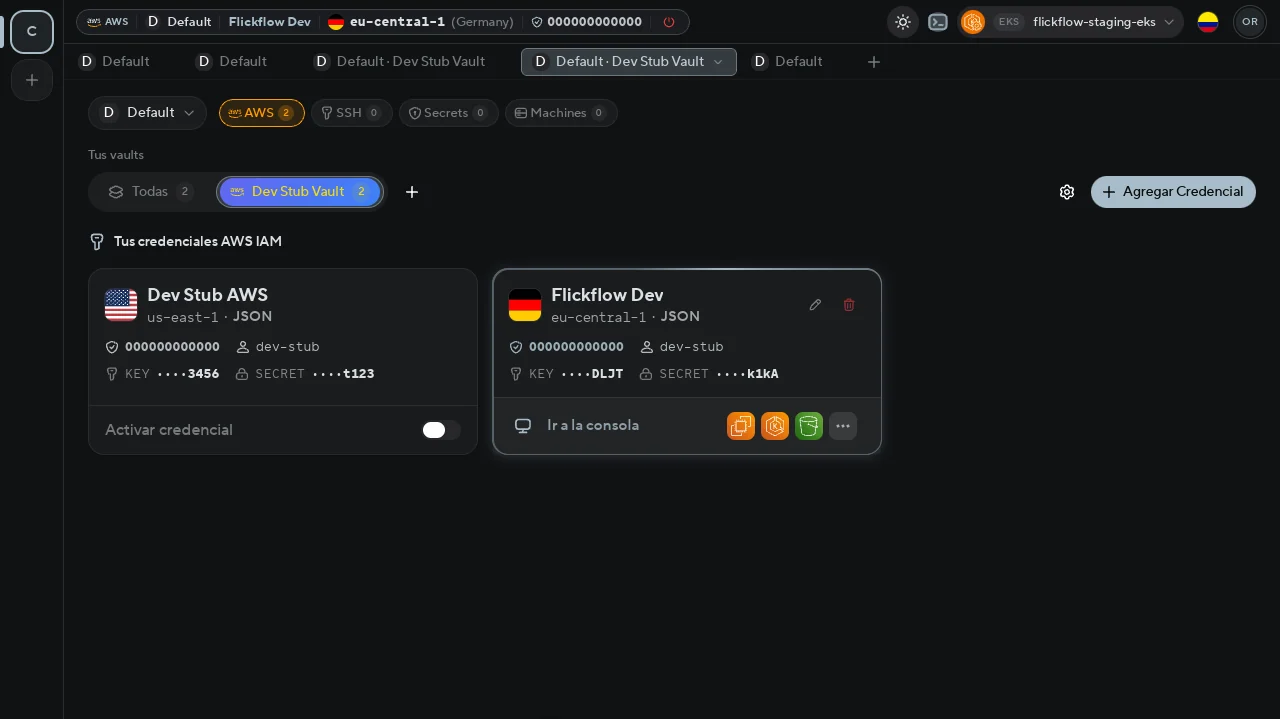1280x719 pixels.
Task: Click the plus button in the left sidebar
Action: (32, 80)
